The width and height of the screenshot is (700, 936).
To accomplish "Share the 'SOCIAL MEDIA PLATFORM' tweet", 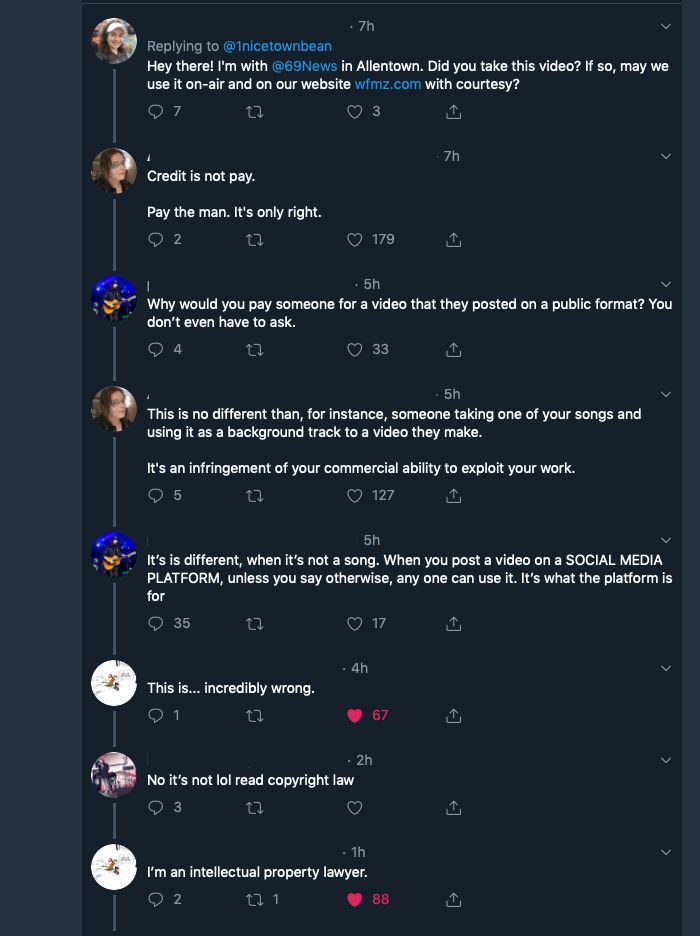I will (x=454, y=624).
